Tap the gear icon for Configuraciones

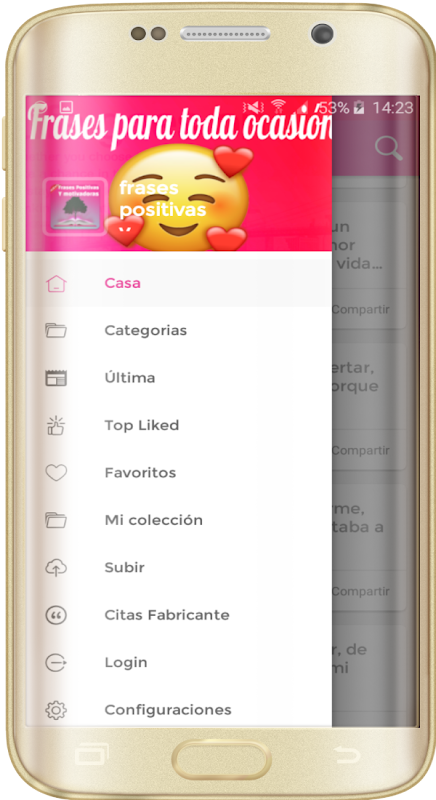click(56, 710)
